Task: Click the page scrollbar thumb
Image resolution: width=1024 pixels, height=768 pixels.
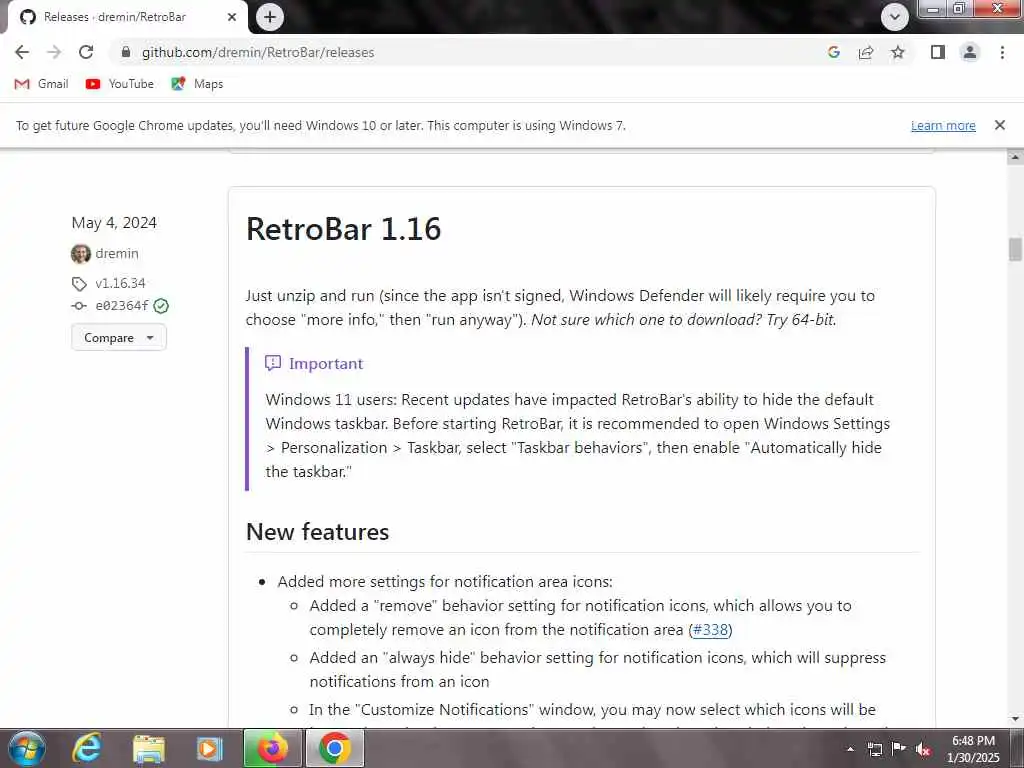Action: click(x=1015, y=249)
